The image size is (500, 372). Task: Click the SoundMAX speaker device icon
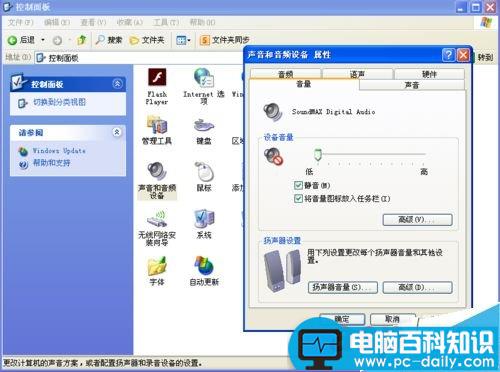pos(273,112)
